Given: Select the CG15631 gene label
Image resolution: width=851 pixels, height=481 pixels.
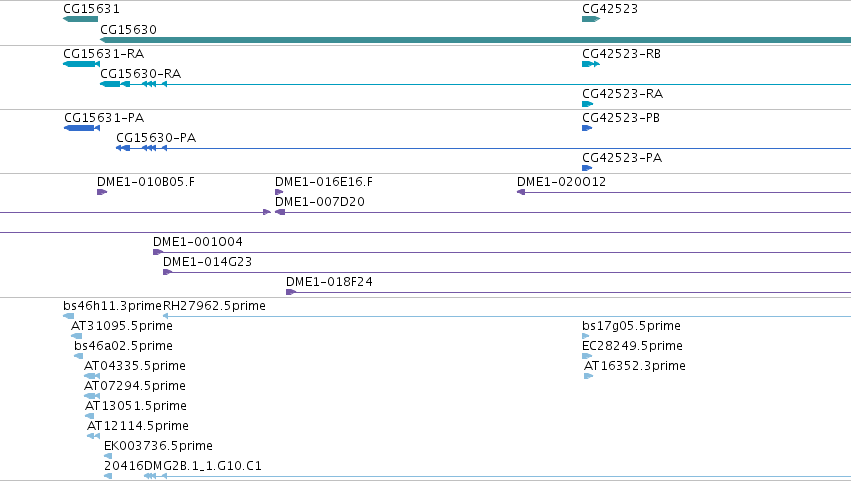Looking at the screenshot, I should (91, 9).
